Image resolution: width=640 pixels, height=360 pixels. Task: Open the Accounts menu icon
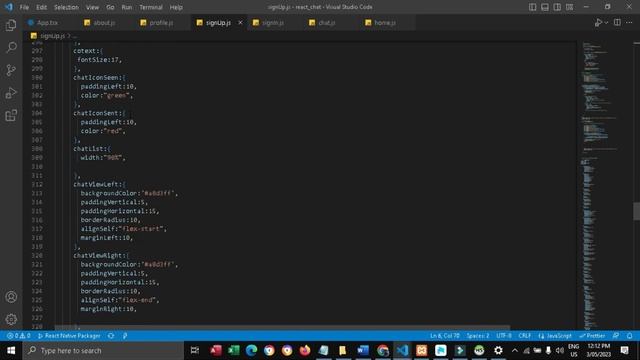[11, 297]
